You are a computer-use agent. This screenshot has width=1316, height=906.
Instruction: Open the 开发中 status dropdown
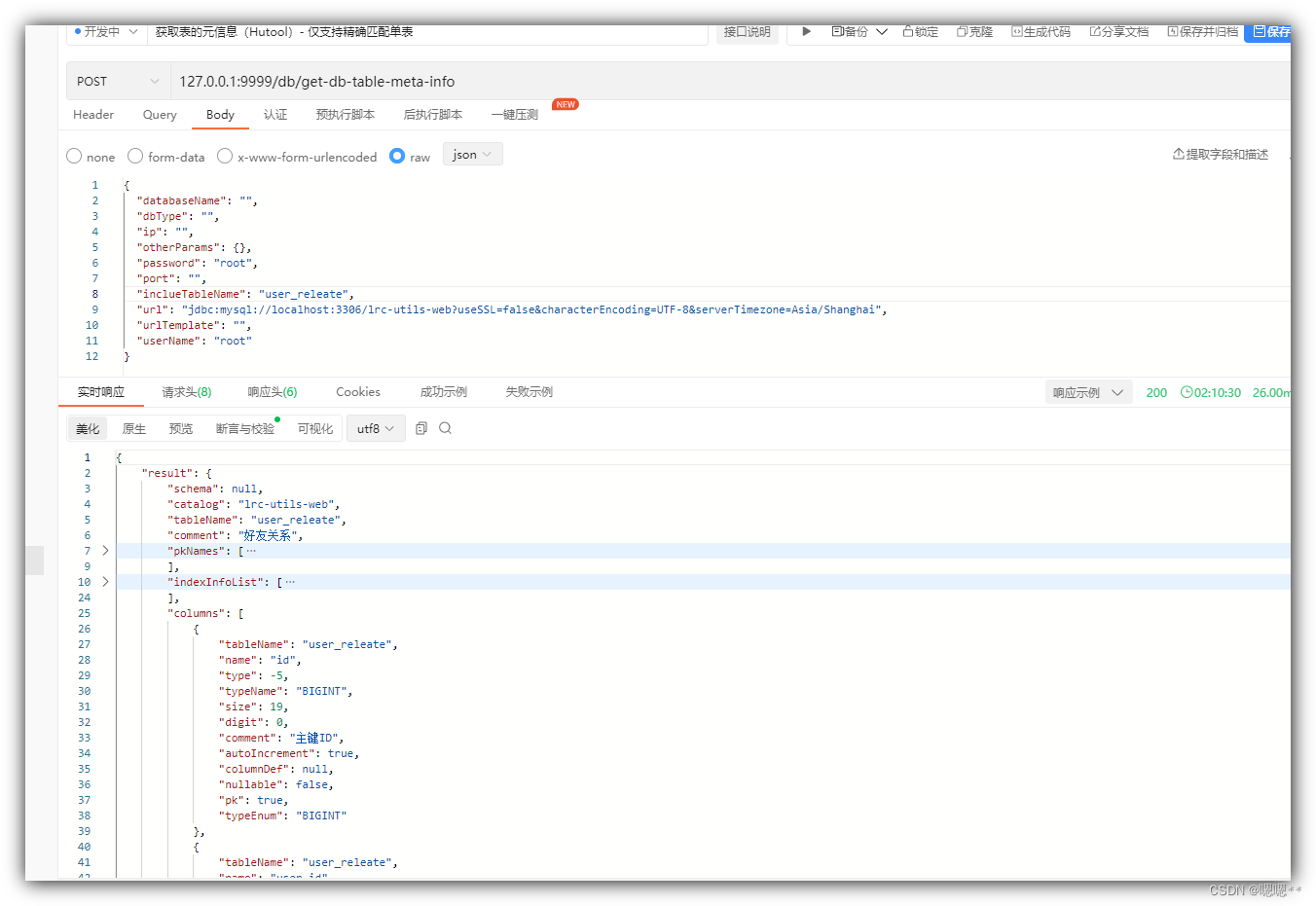tap(106, 32)
